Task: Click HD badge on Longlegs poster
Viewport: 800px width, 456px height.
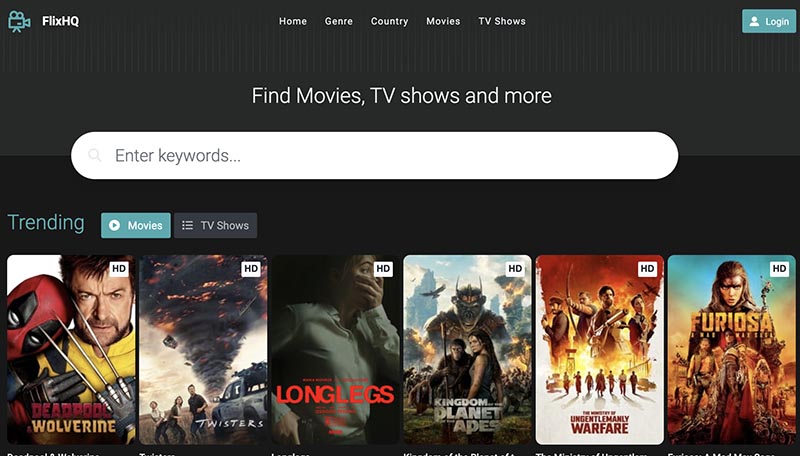Action: point(383,269)
